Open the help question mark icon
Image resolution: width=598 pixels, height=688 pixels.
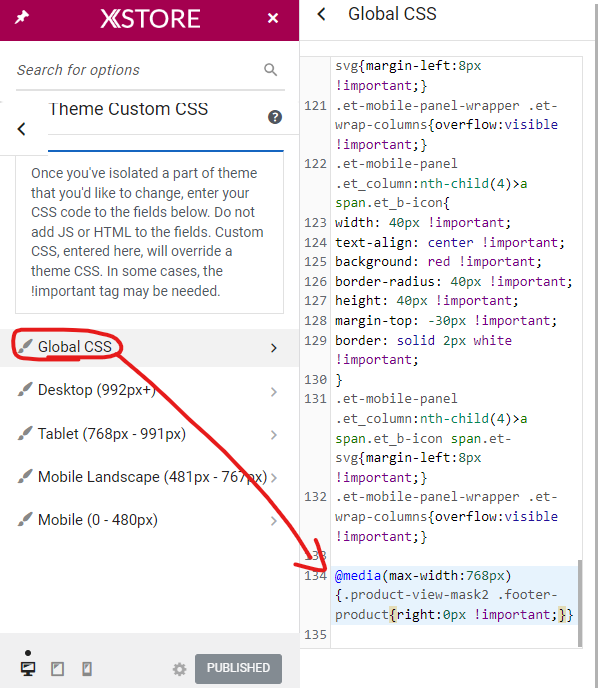click(275, 117)
